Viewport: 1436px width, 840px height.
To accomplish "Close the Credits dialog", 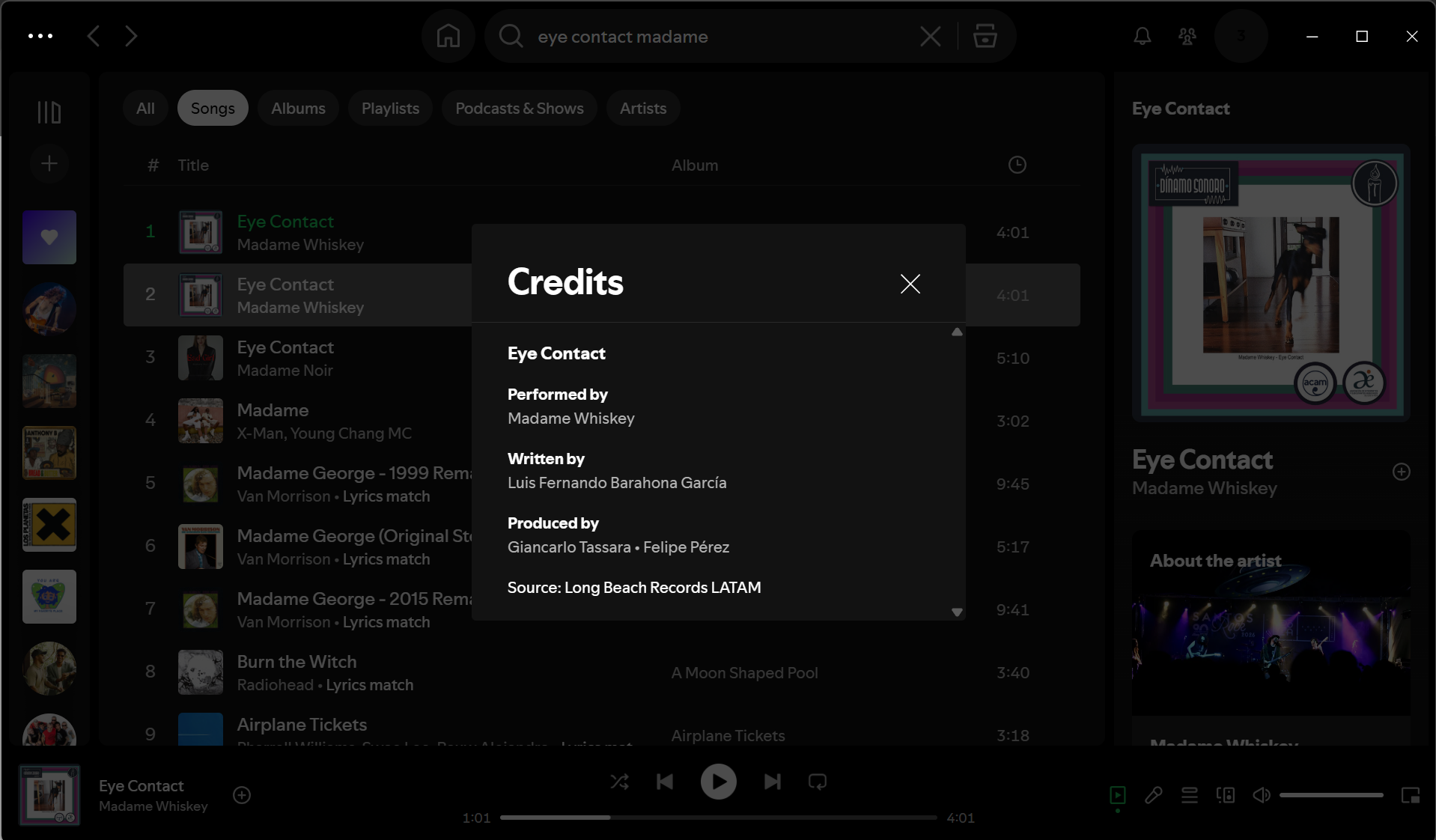I will pyautogui.click(x=910, y=284).
